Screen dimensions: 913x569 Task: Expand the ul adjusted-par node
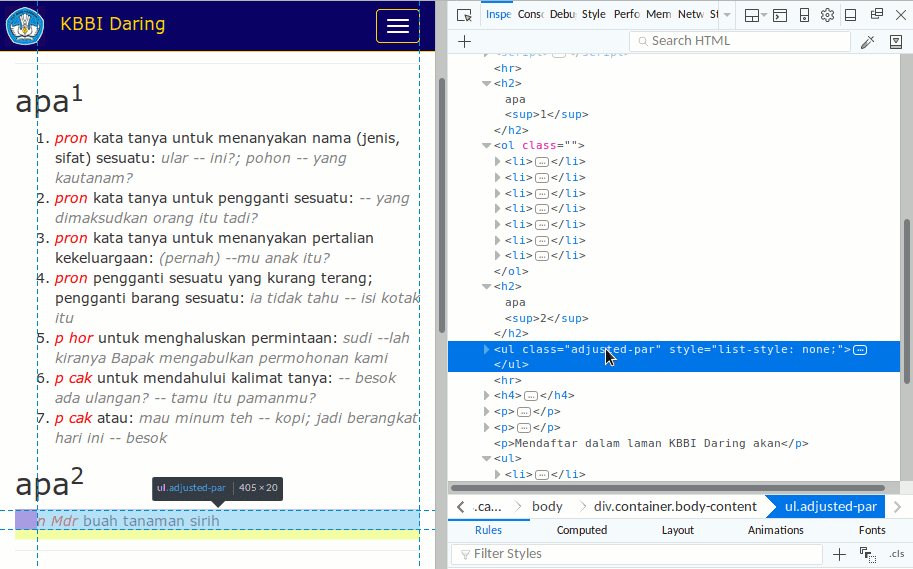pyautogui.click(x=486, y=349)
